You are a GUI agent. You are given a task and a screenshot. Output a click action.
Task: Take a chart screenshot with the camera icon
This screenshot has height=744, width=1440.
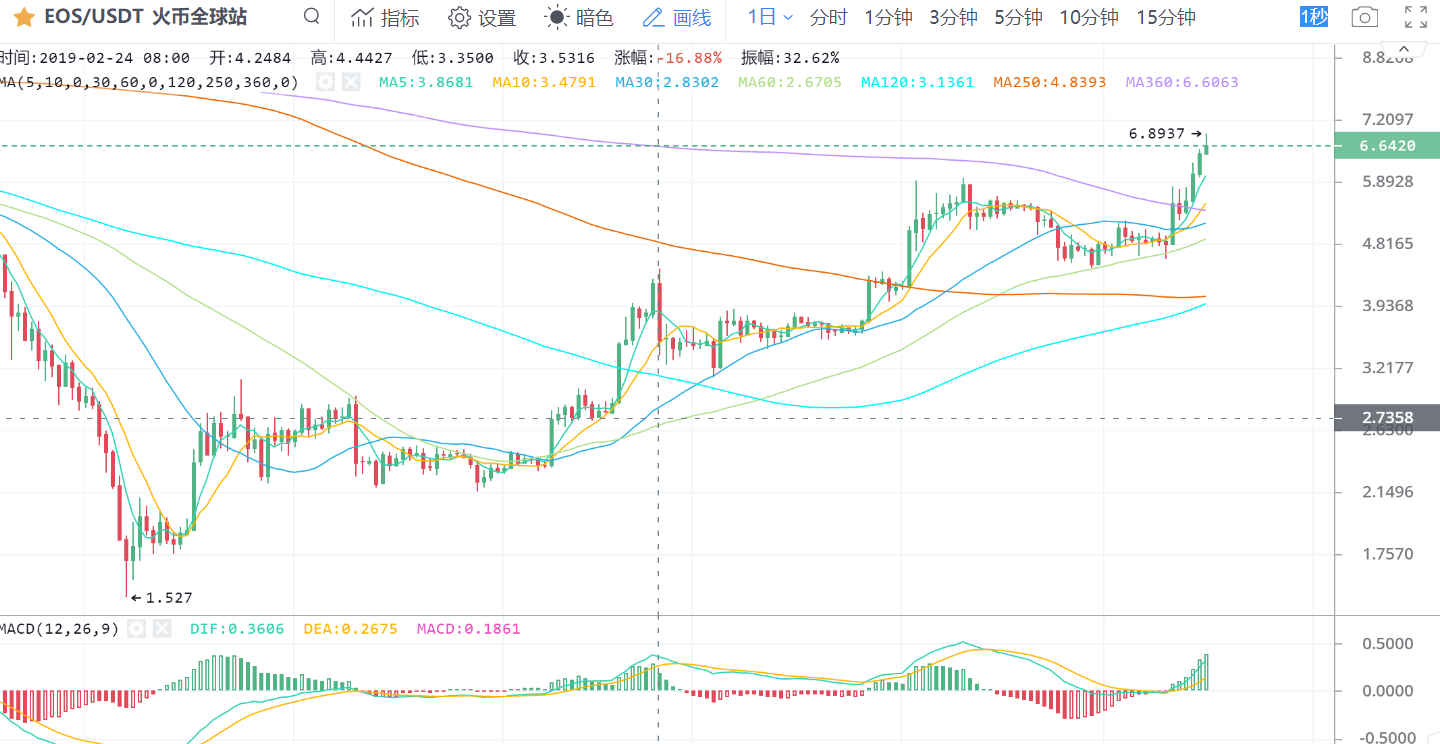(1363, 17)
